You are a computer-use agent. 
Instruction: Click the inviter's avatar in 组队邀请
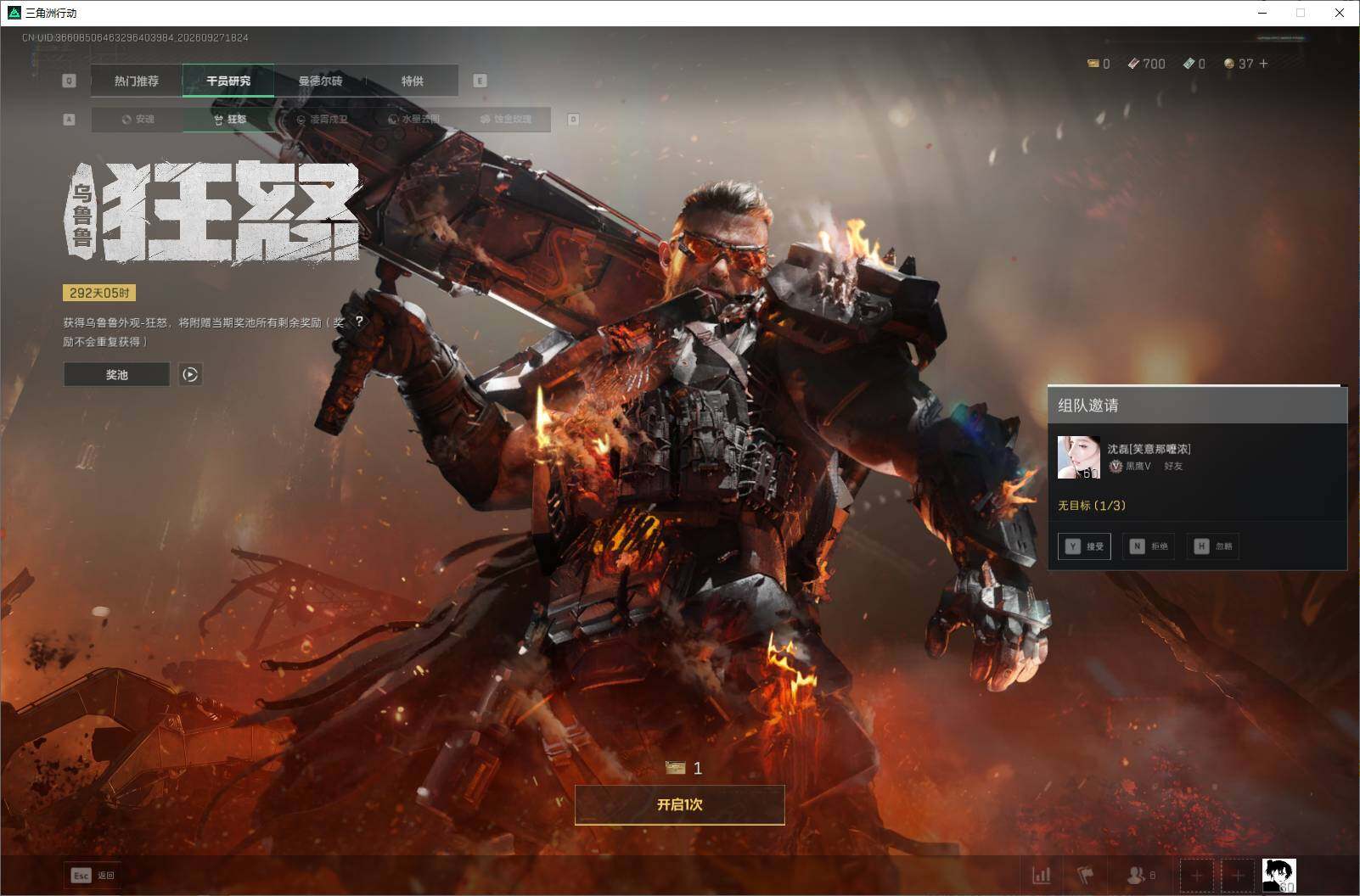click(1079, 457)
